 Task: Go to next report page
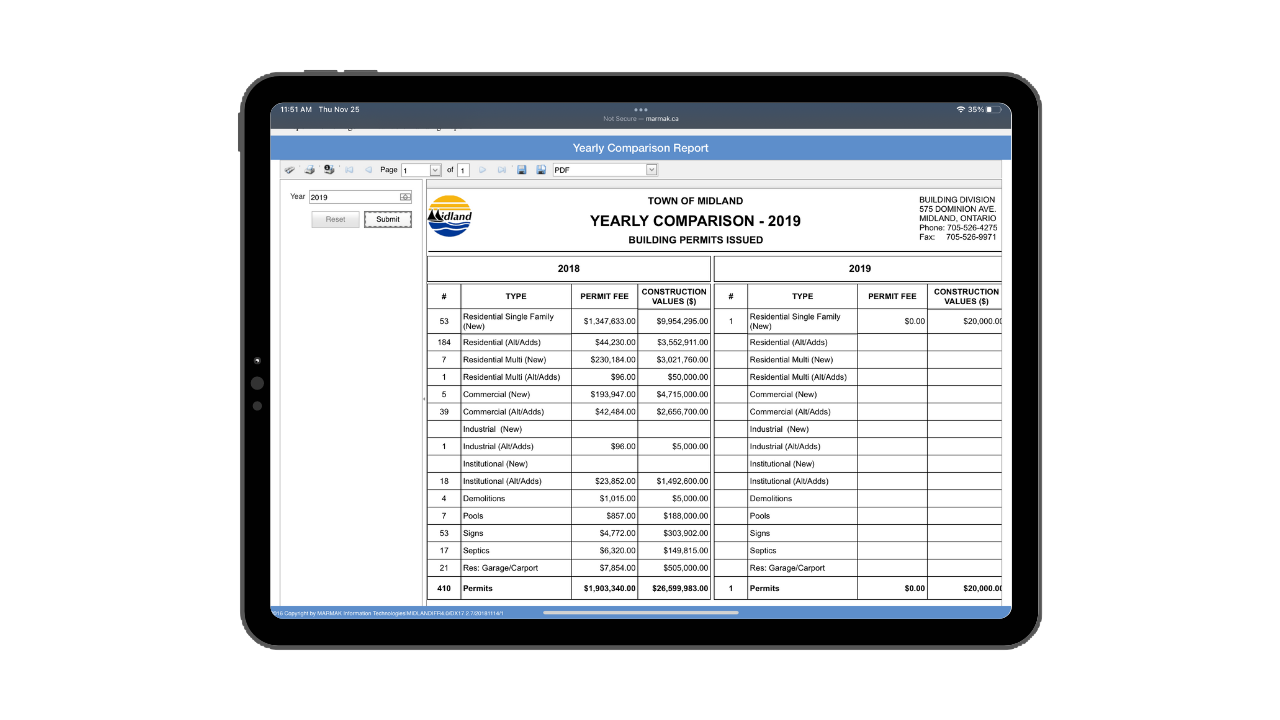(x=482, y=170)
